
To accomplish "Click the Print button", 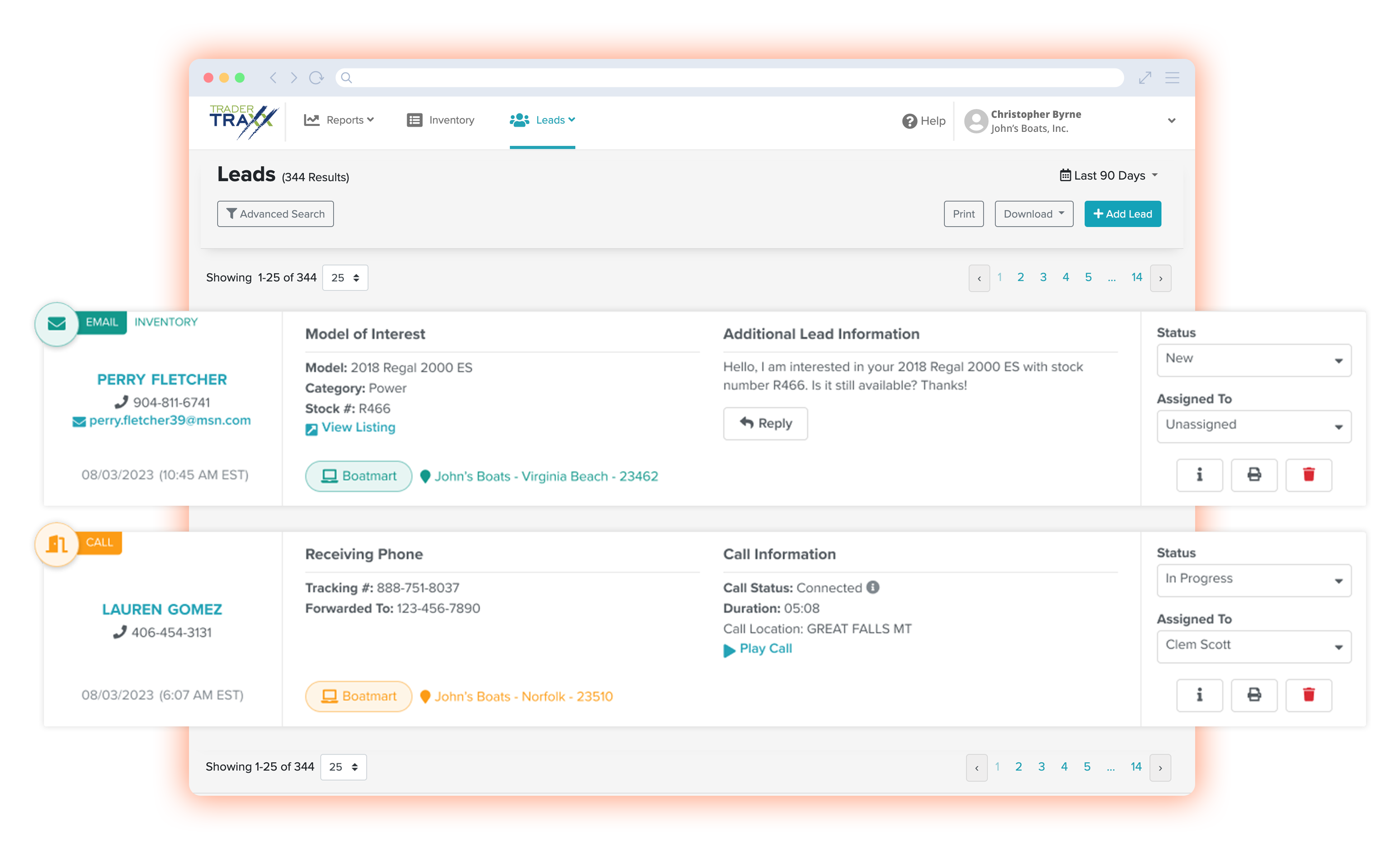I will (x=963, y=213).
